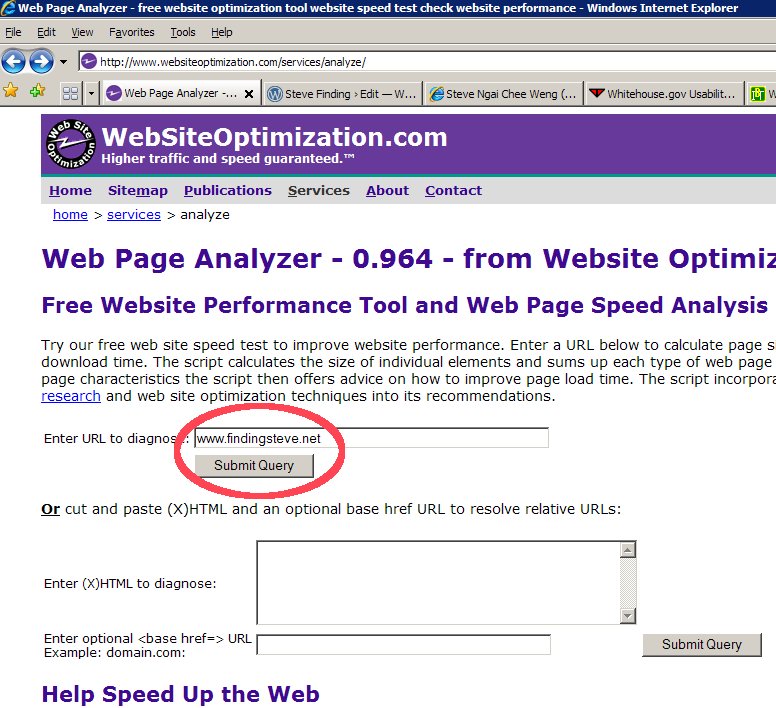
Task: Add to Favorites with green plus star
Action: [x=37, y=91]
